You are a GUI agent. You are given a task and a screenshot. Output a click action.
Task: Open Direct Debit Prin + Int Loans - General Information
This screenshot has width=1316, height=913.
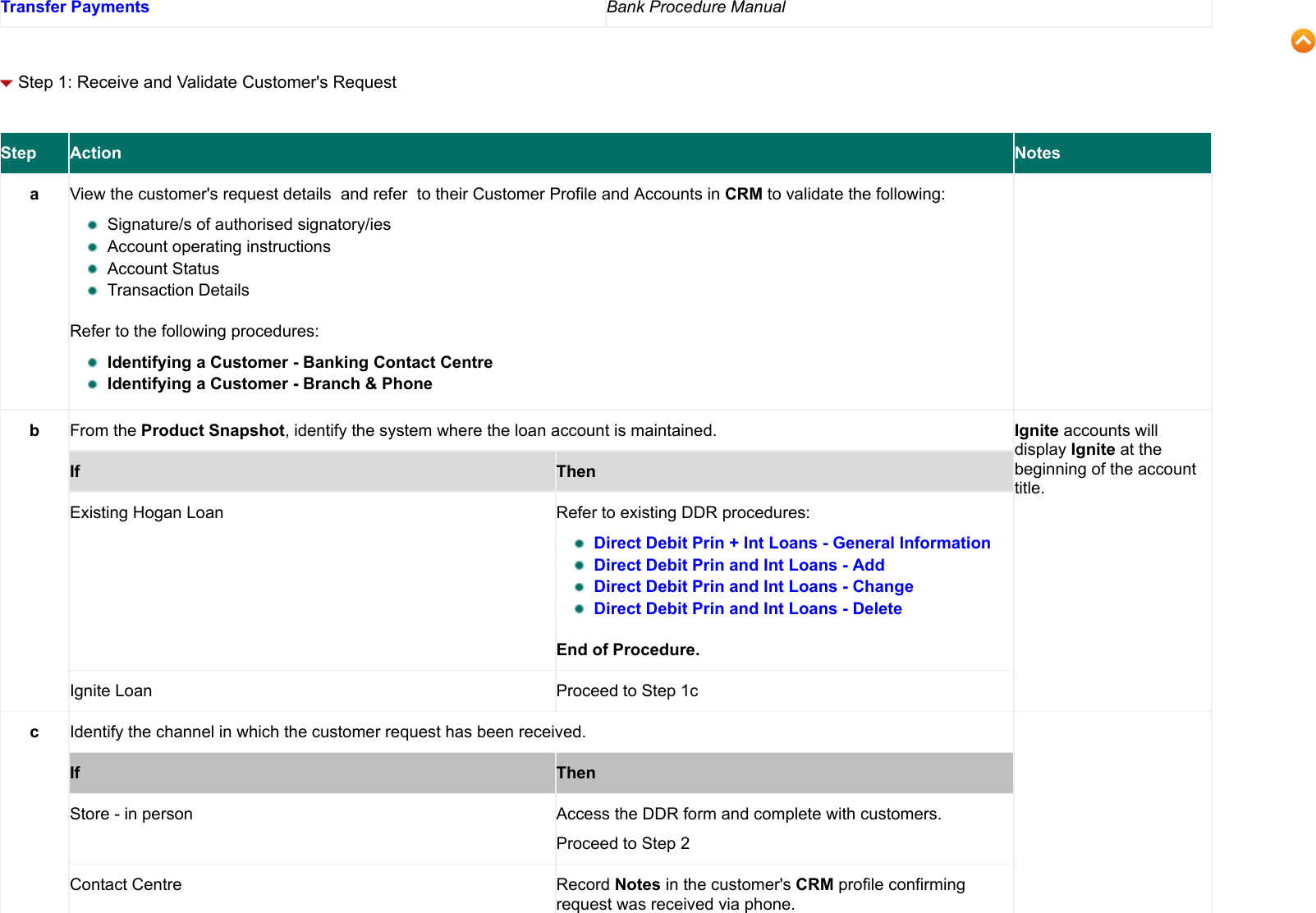click(792, 542)
